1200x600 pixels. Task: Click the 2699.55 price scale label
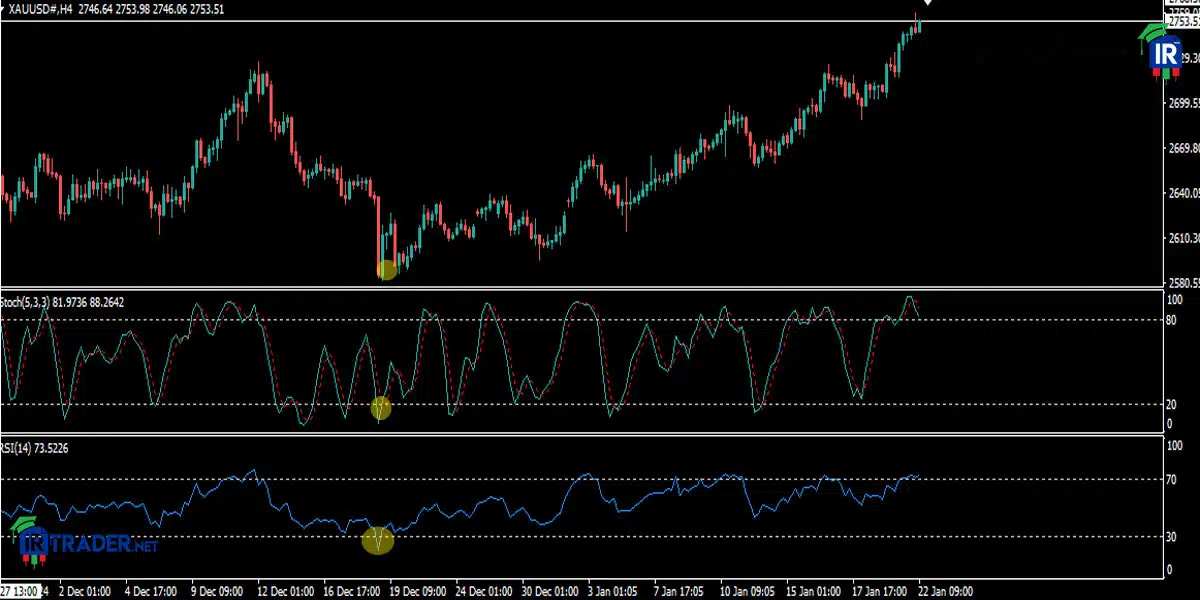[x=1183, y=103]
